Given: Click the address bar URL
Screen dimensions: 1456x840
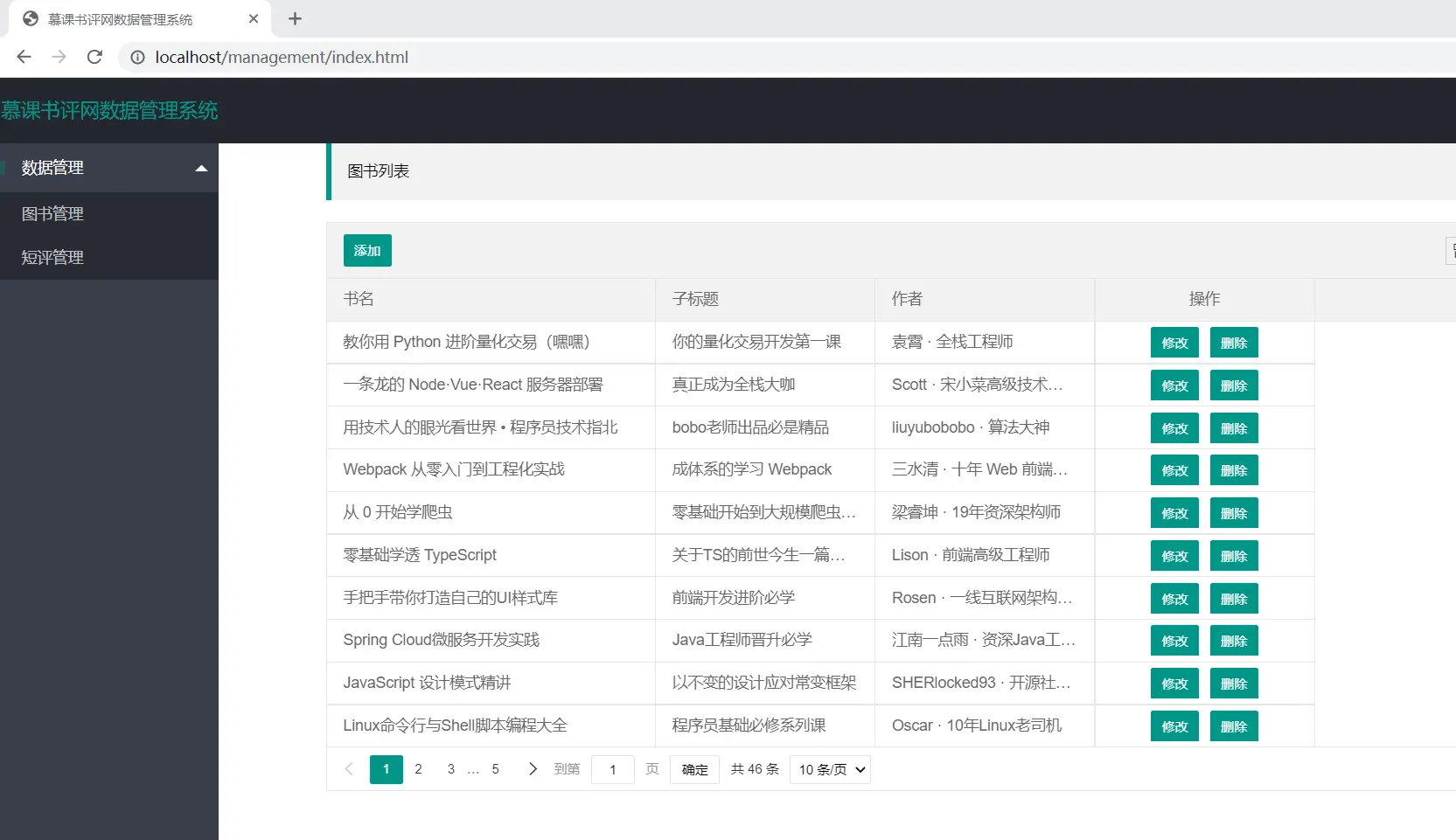Looking at the screenshot, I should pyautogui.click(x=282, y=57).
